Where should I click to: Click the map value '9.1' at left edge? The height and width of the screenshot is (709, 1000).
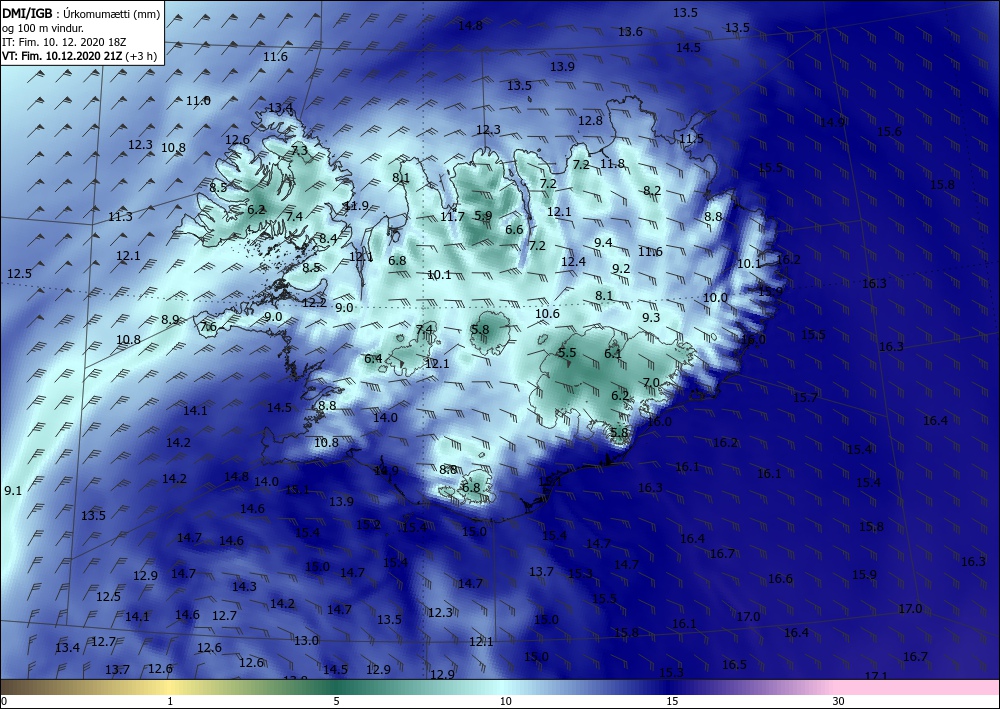tap(13, 491)
